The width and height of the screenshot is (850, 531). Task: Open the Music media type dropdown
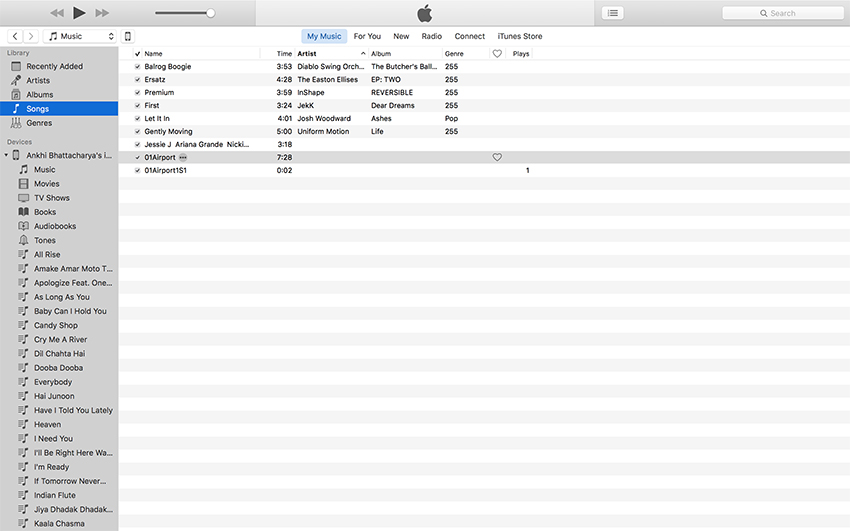[x=82, y=36]
